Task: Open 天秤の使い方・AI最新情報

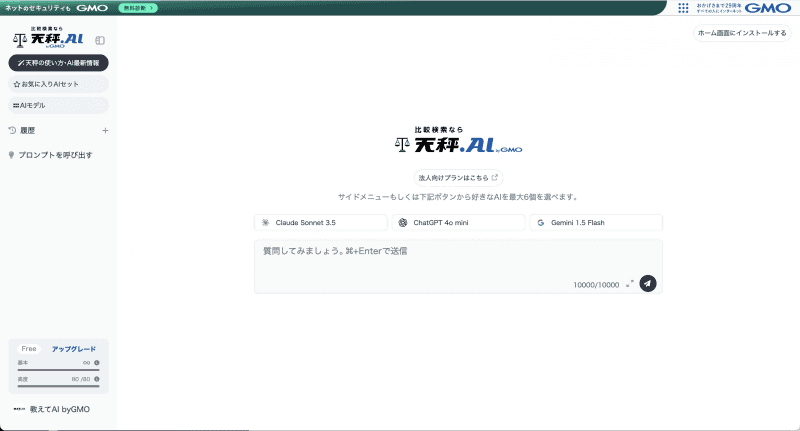Action: click(x=59, y=63)
